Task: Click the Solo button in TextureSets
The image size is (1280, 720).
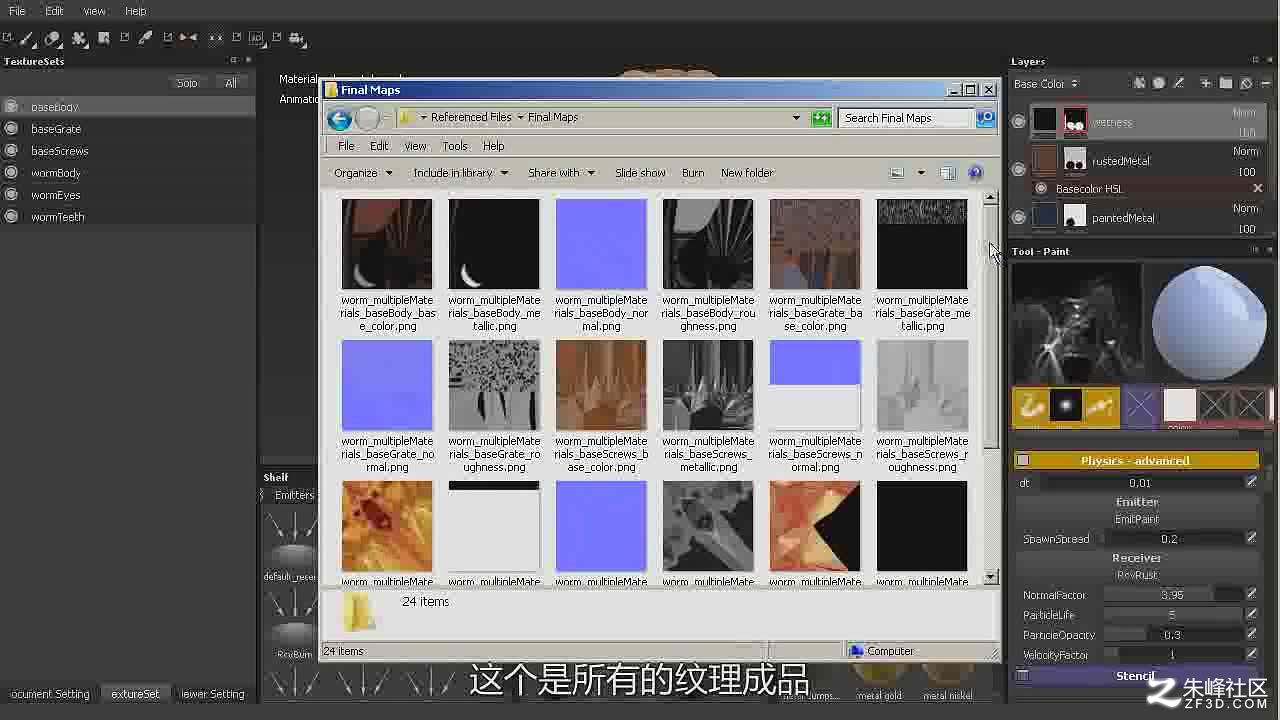Action: coord(187,83)
